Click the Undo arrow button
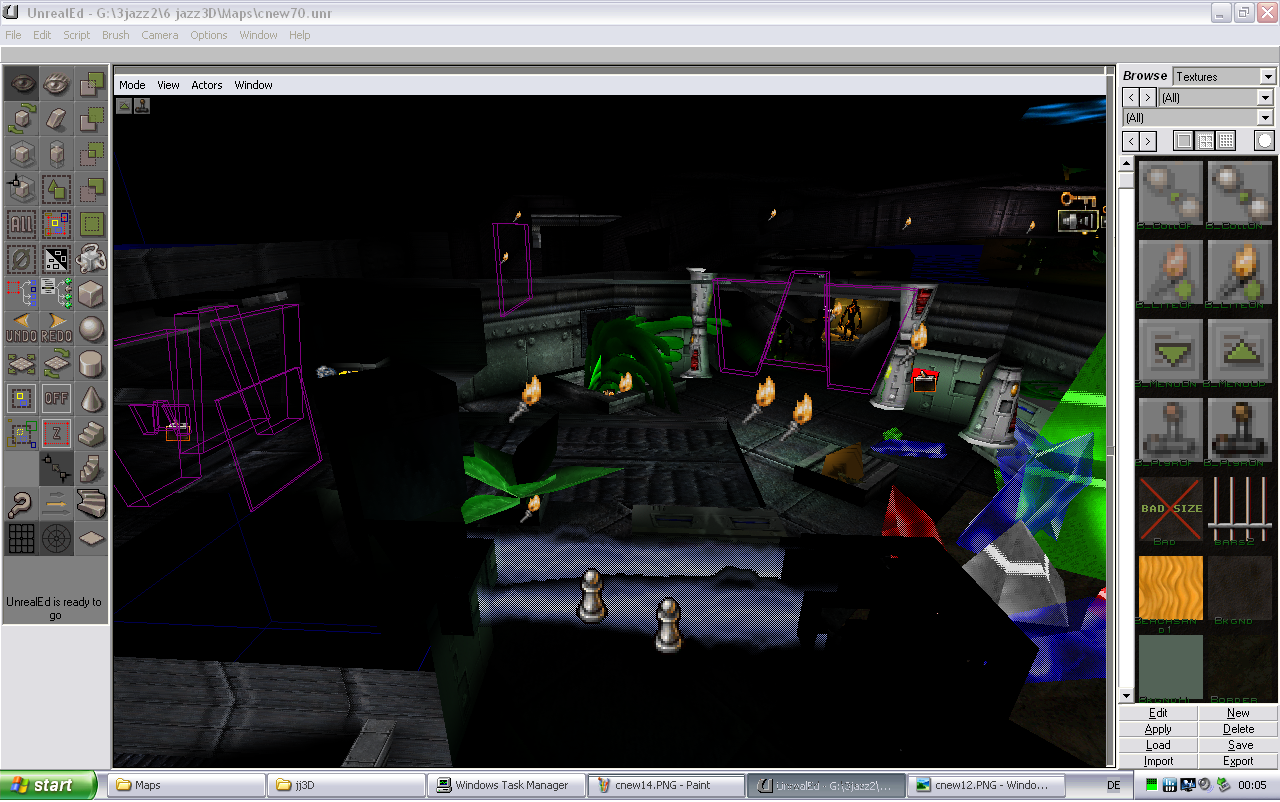 21,329
